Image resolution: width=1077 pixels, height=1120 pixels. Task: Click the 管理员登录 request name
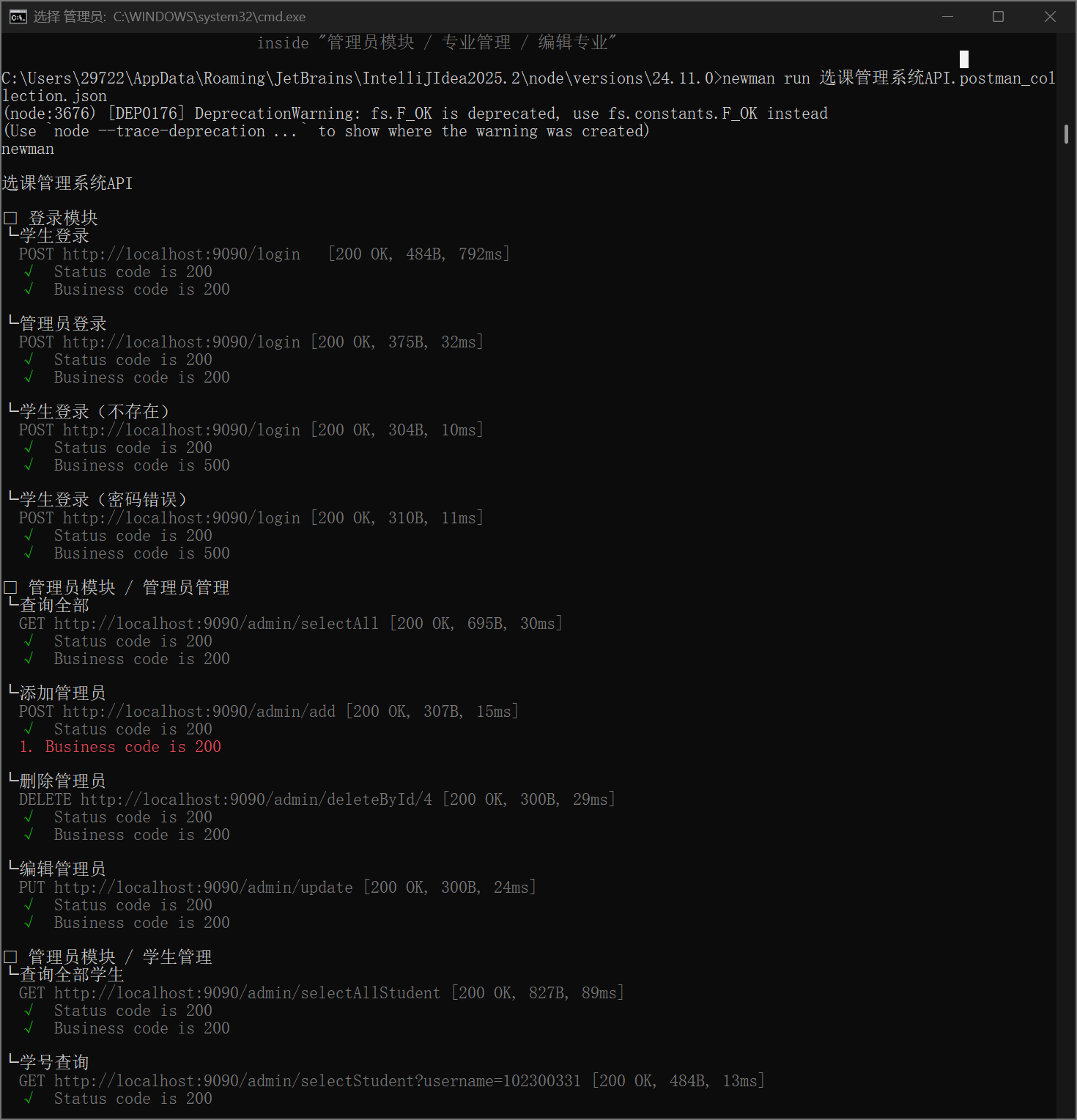63,324
